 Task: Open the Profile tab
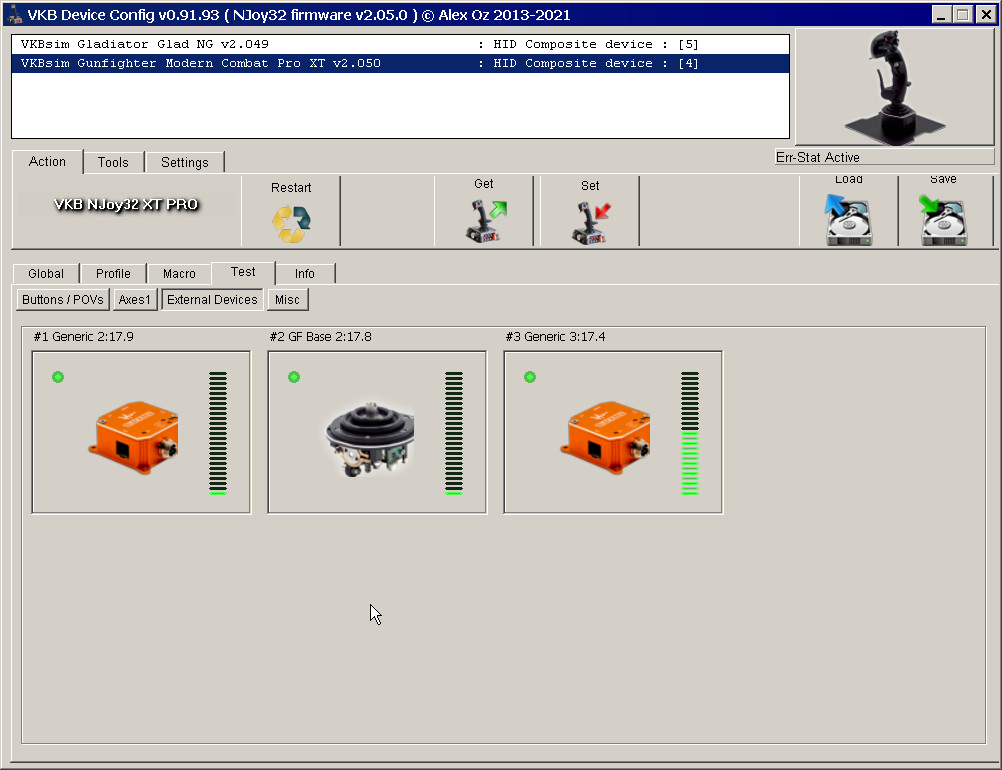pyautogui.click(x=113, y=273)
